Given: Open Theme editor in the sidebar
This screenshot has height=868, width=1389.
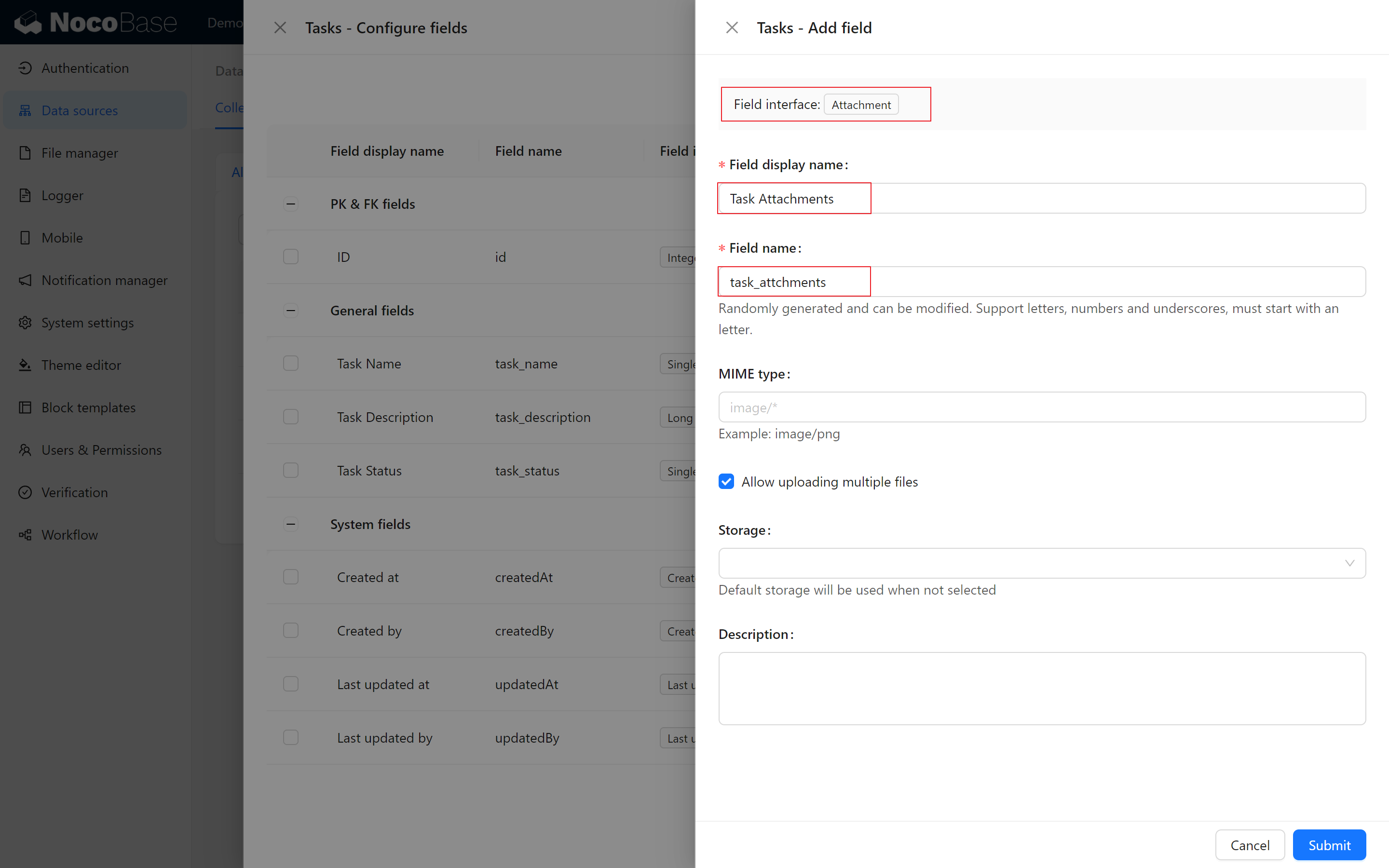Looking at the screenshot, I should 95,365.
